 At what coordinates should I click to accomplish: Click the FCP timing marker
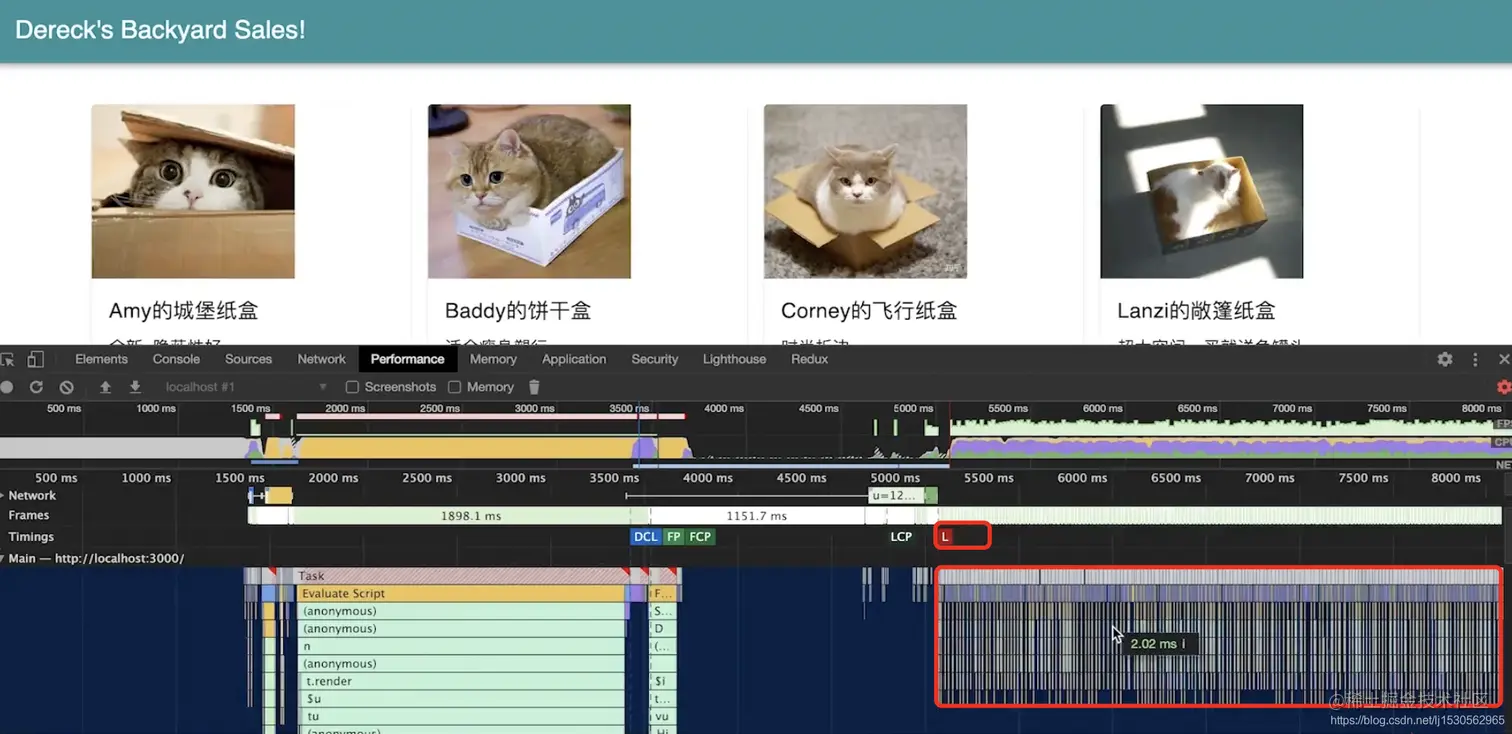700,537
